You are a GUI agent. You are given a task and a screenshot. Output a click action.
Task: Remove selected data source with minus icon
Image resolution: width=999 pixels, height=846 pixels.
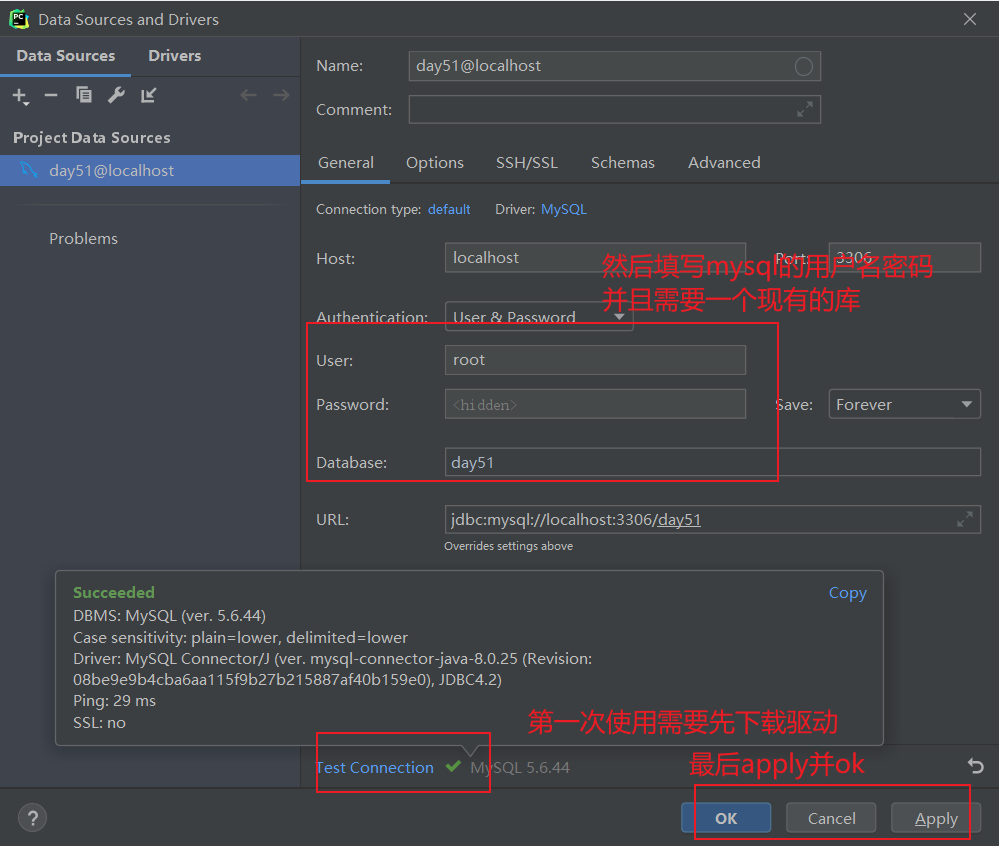[x=51, y=96]
